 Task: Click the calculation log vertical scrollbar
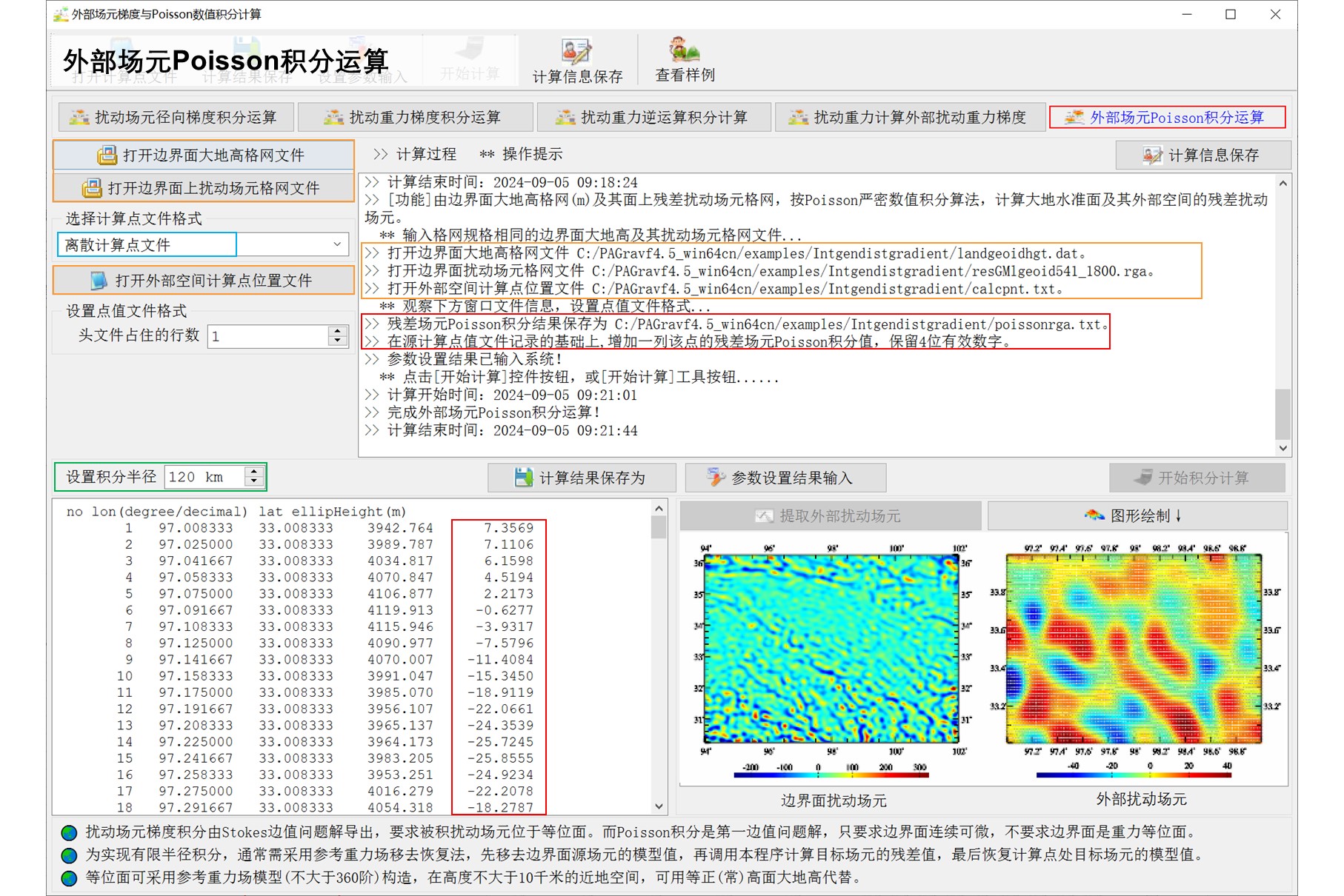tap(1283, 315)
